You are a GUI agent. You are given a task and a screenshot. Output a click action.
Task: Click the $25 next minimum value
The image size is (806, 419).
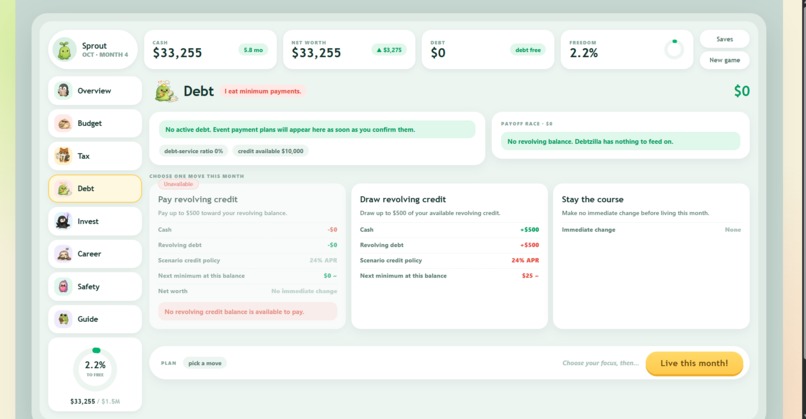[530, 276]
